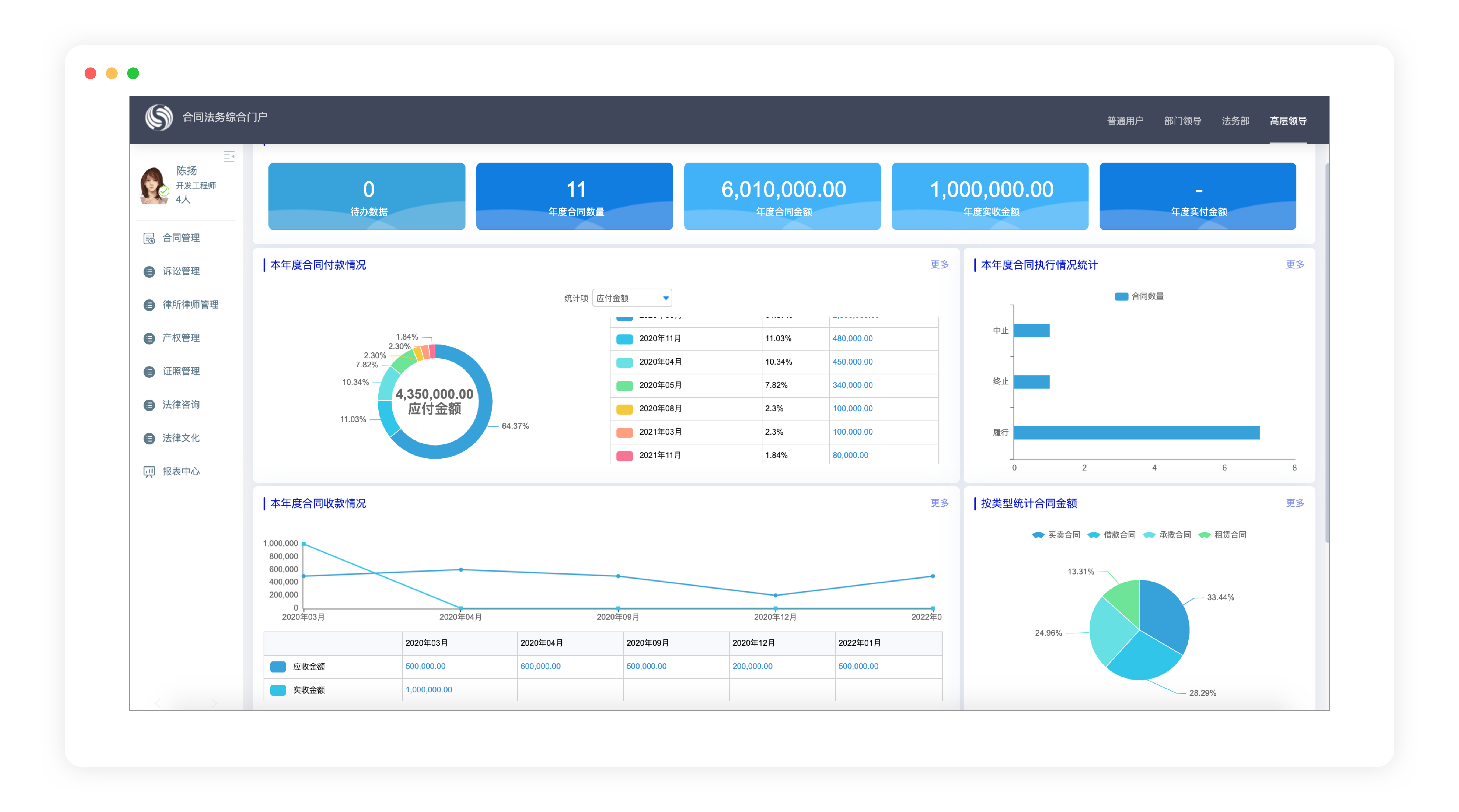
Task: Open the 年度实付金额 card
Action: coord(1197,197)
